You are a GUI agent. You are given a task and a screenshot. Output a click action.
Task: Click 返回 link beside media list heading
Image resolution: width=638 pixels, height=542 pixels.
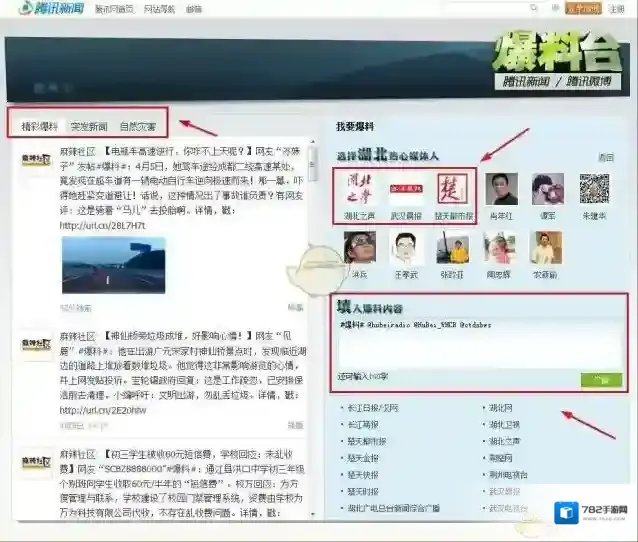tap(606, 157)
